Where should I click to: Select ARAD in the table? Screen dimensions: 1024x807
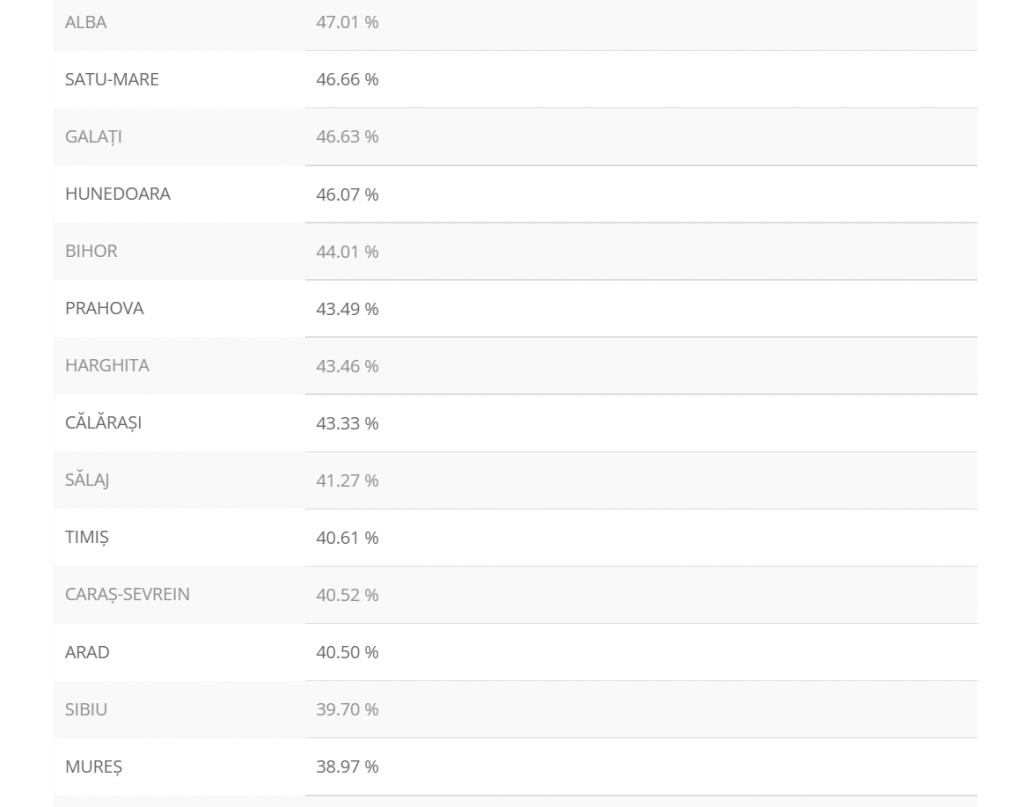pyautogui.click(x=87, y=652)
